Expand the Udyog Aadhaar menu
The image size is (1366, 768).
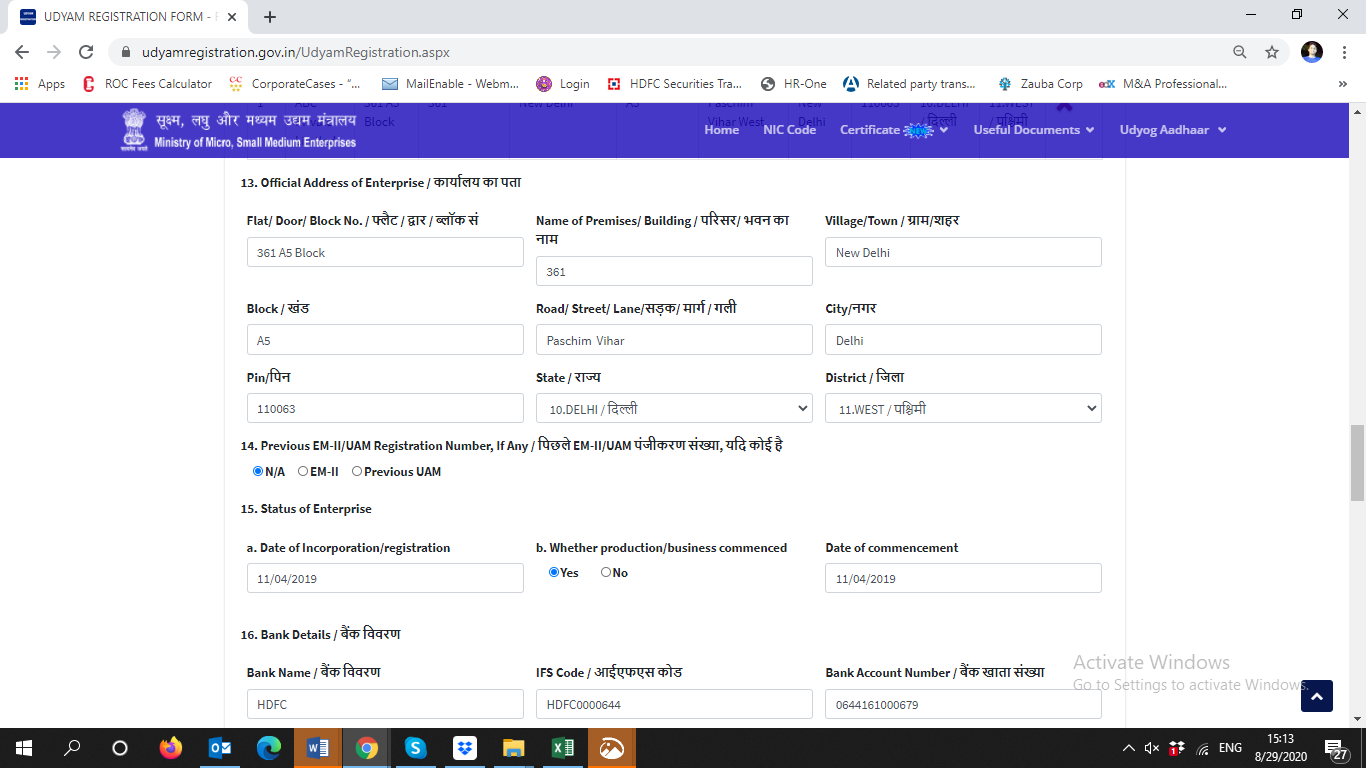(x=1172, y=130)
